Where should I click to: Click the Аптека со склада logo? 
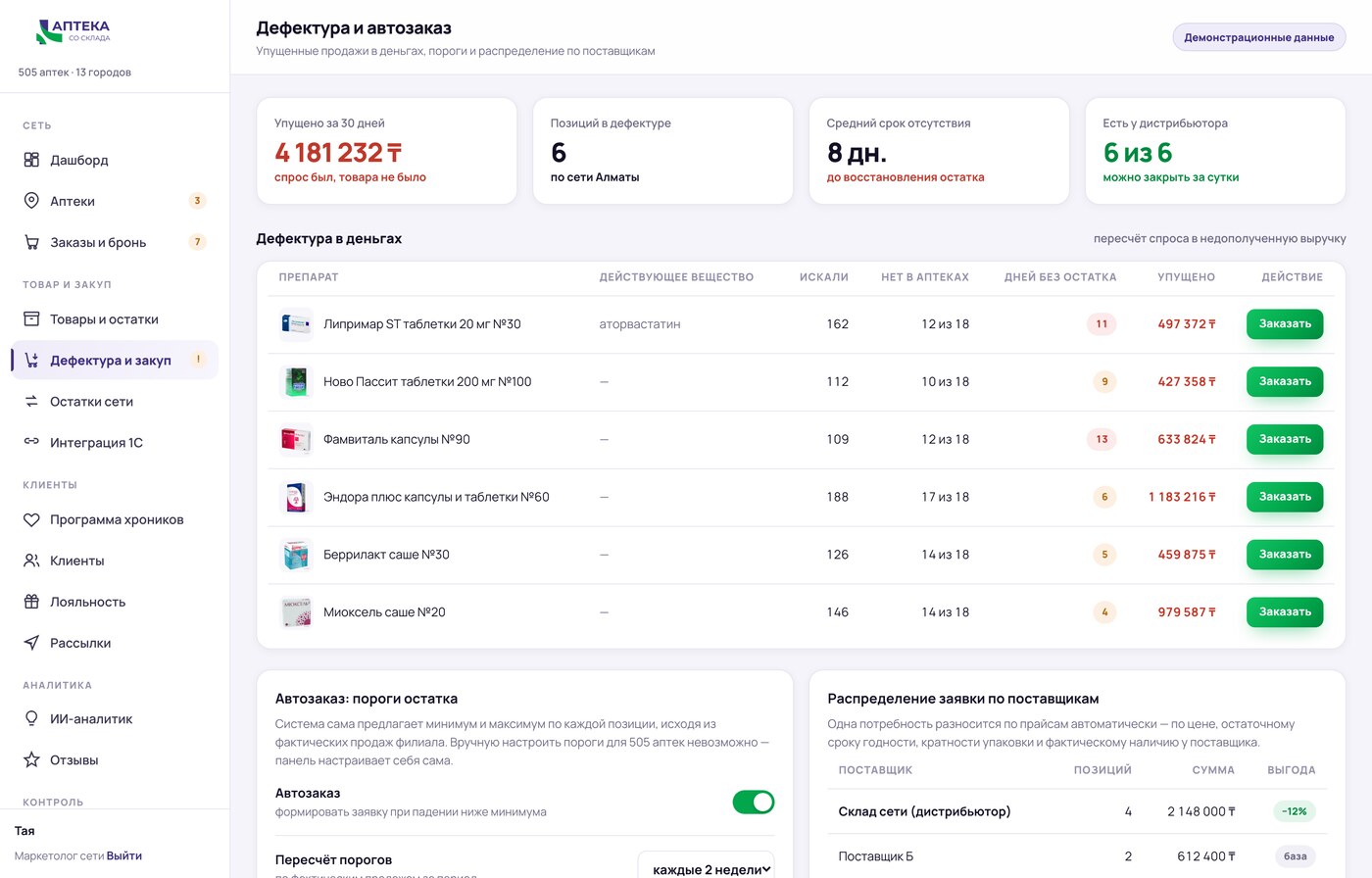click(73, 31)
